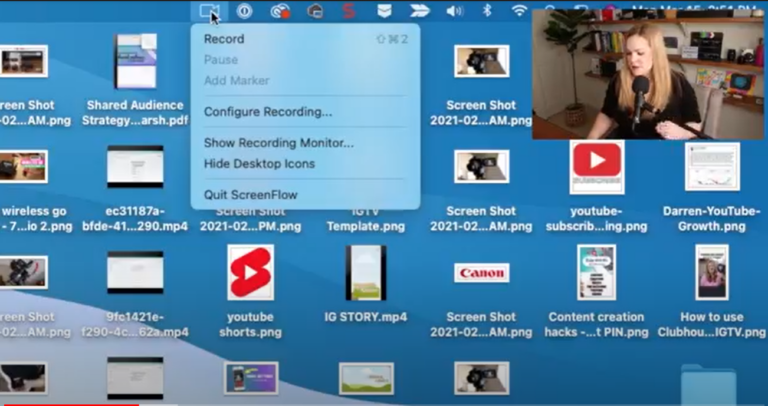This screenshot has width=768, height=406.
Task: Select the youtube-subscribing.png file icon
Action: [x=596, y=167]
